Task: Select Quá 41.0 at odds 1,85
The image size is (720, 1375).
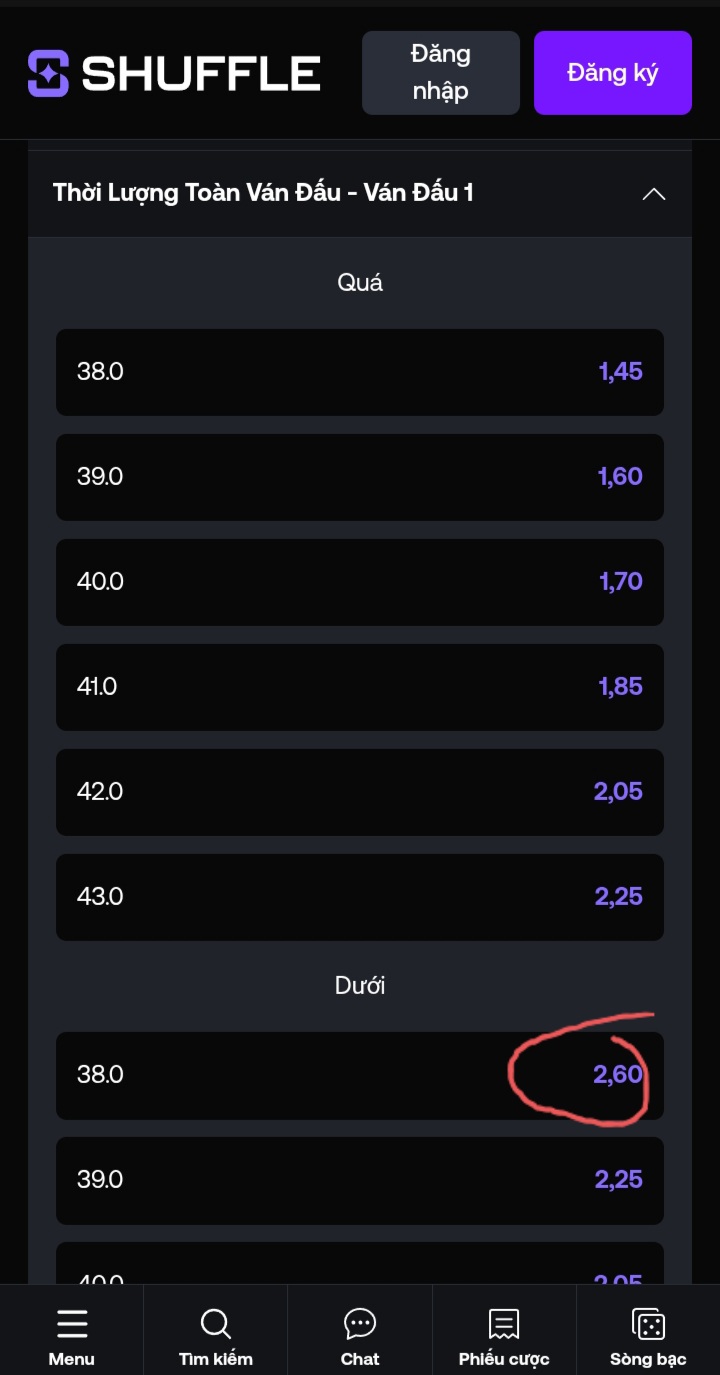Action: click(x=360, y=687)
